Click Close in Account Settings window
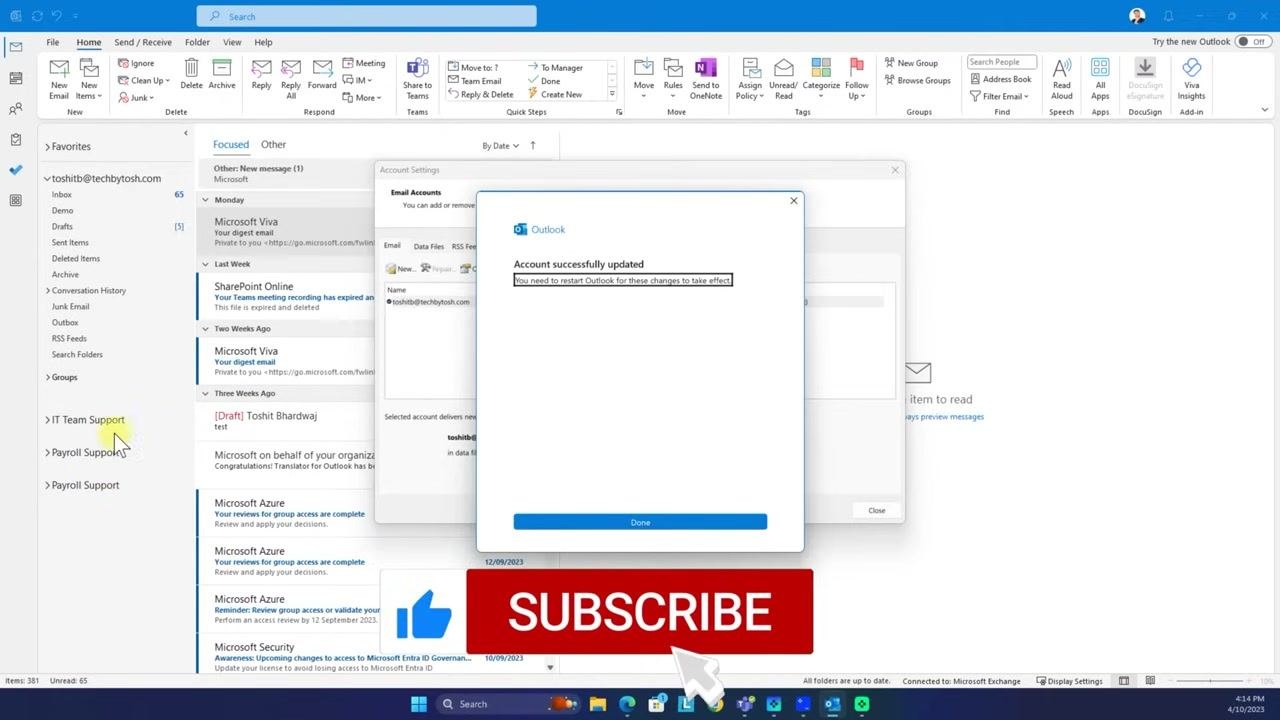The height and width of the screenshot is (720, 1280). (877, 510)
